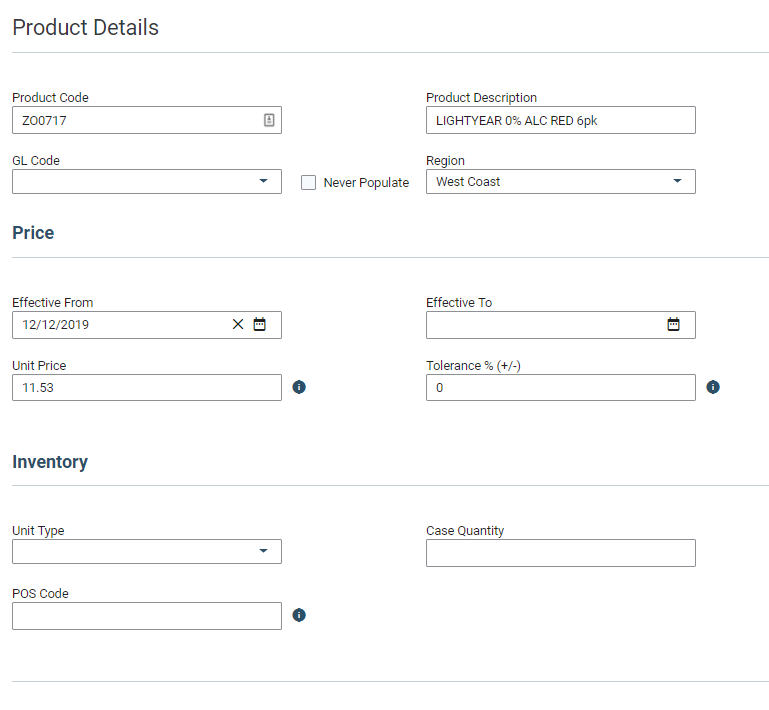769x710 pixels.
Task: Click the Tolerance % info icon
Action: pos(713,387)
